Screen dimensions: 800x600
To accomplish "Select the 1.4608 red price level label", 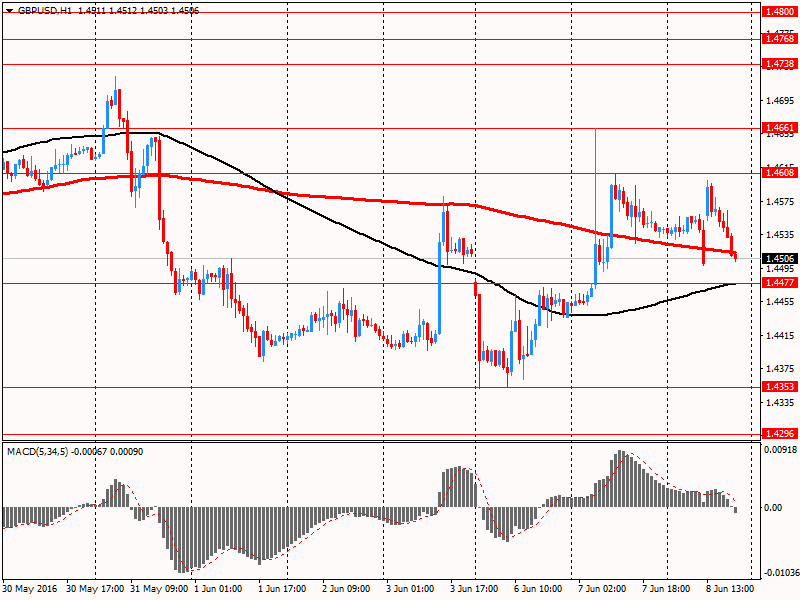I will coord(780,172).
